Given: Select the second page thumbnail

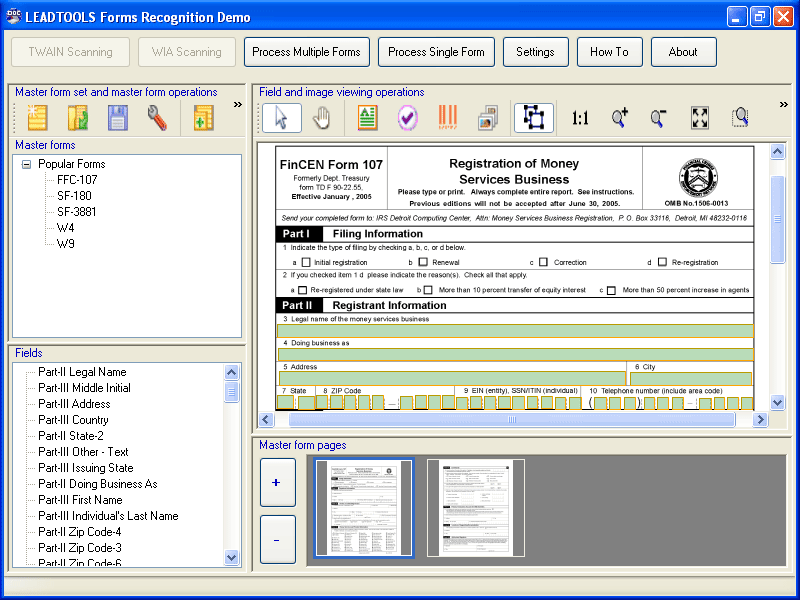Looking at the screenshot, I should coord(476,508).
